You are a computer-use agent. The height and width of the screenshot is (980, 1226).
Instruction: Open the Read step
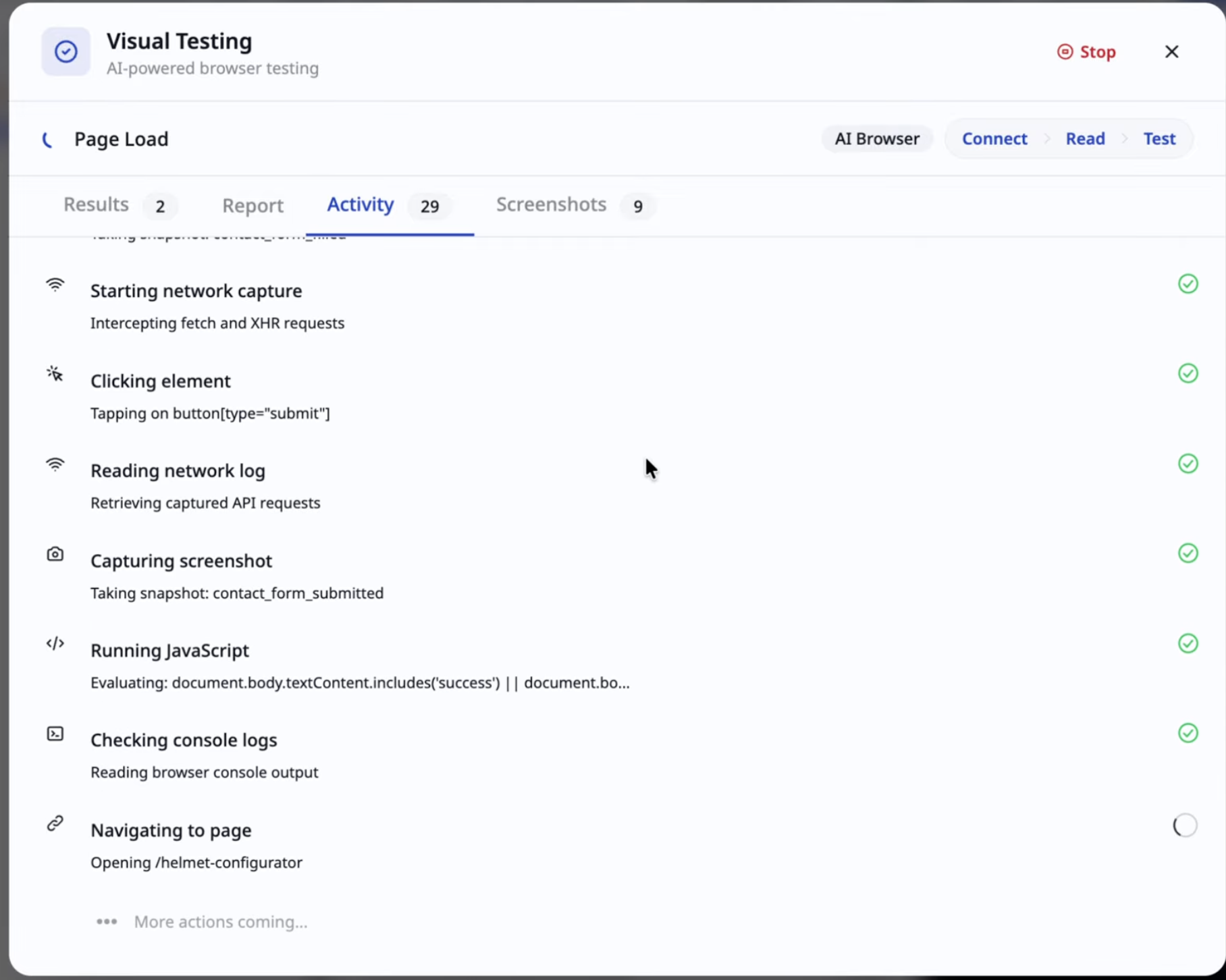pyautogui.click(x=1085, y=138)
